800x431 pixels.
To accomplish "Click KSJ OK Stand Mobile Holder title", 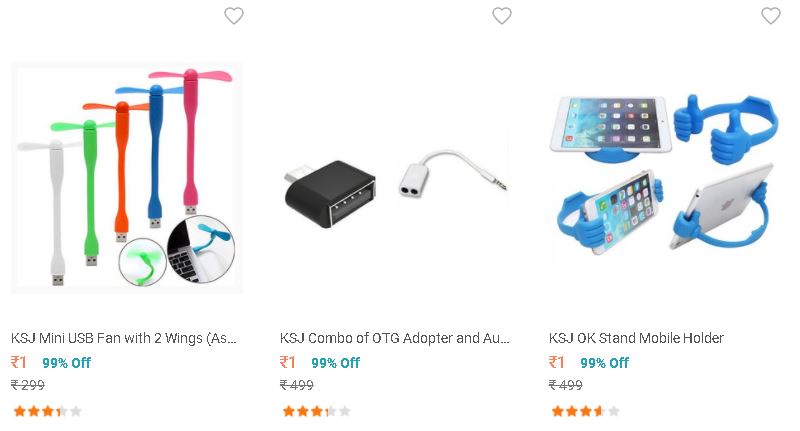I will point(636,338).
